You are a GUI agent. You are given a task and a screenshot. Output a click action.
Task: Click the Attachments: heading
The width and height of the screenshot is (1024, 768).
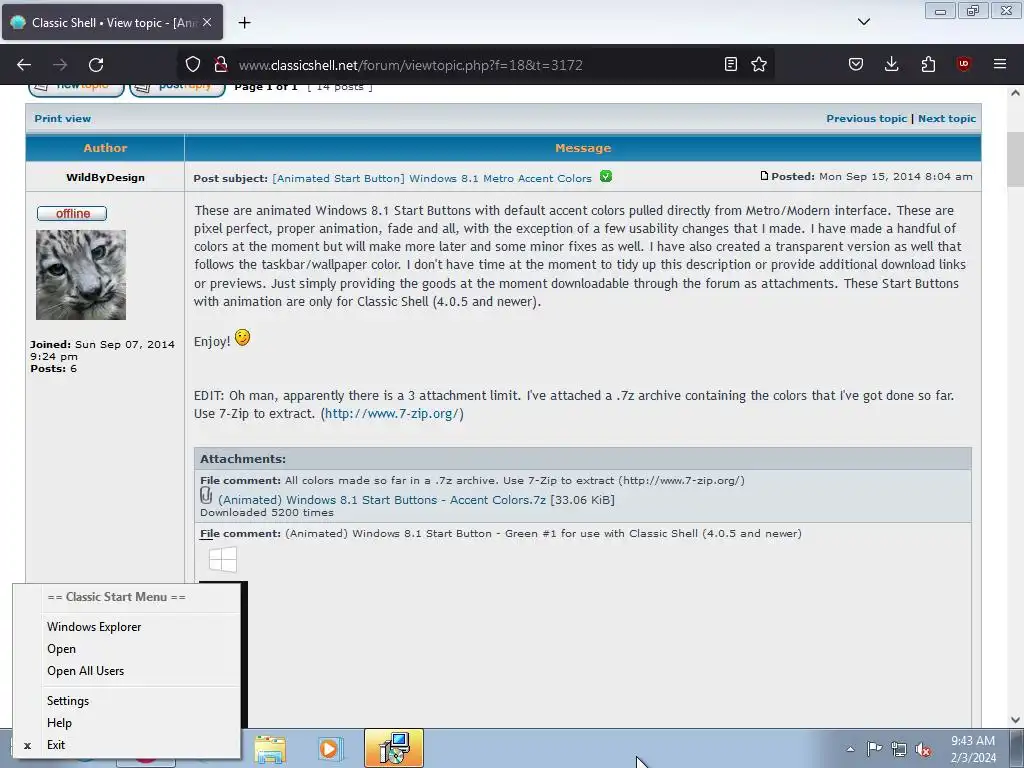click(243, 459)
